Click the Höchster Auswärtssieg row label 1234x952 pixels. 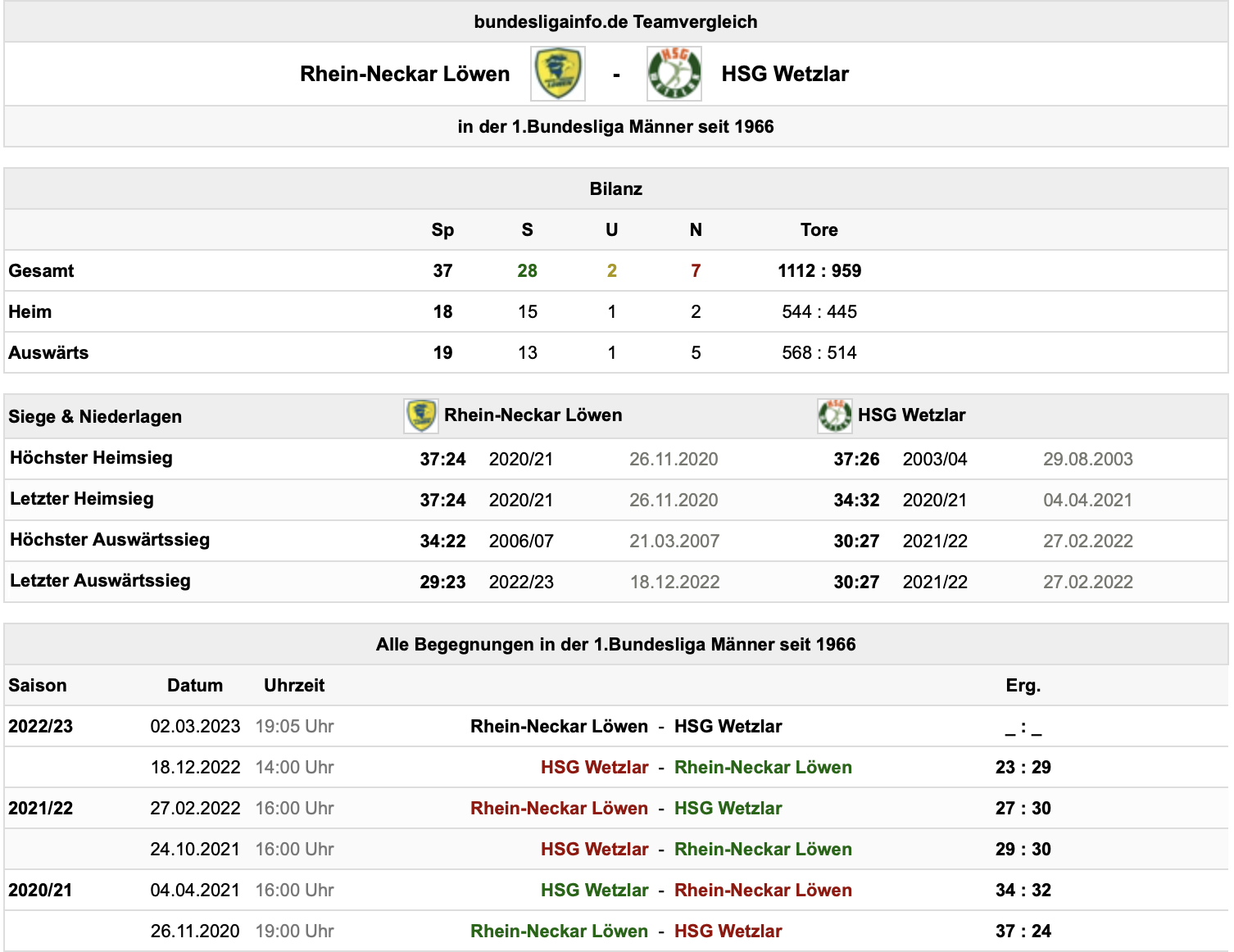click(x=110, y=540)
